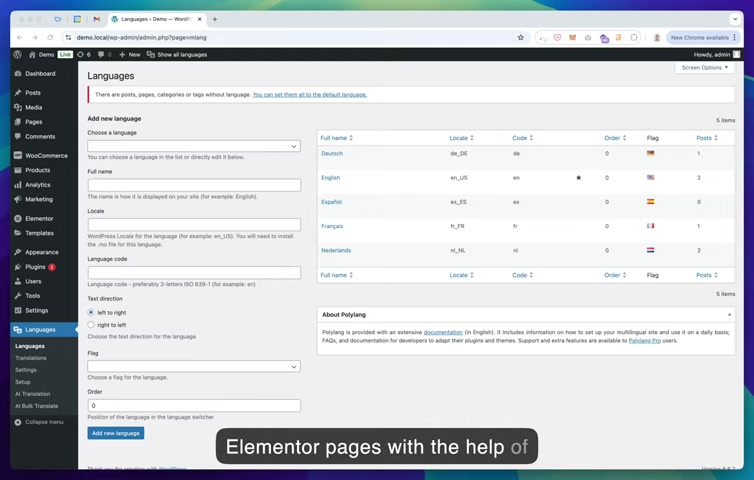Click the Analytics bar chart icon

18,185
